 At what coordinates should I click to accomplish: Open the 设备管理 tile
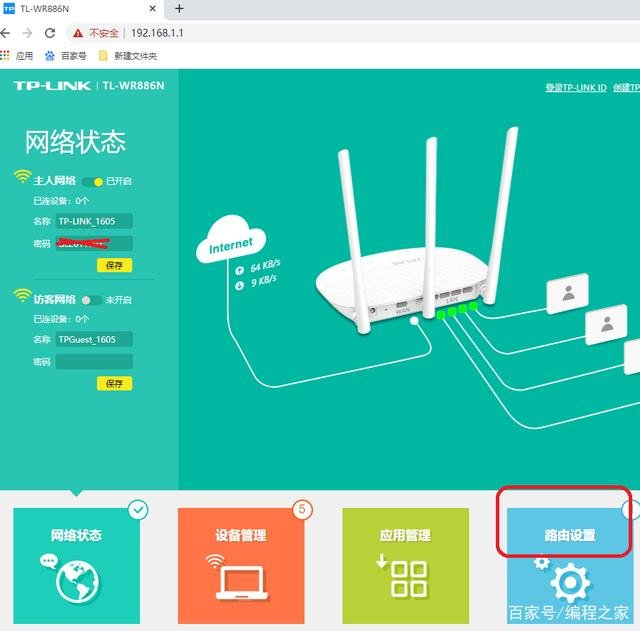pos(241,566)
